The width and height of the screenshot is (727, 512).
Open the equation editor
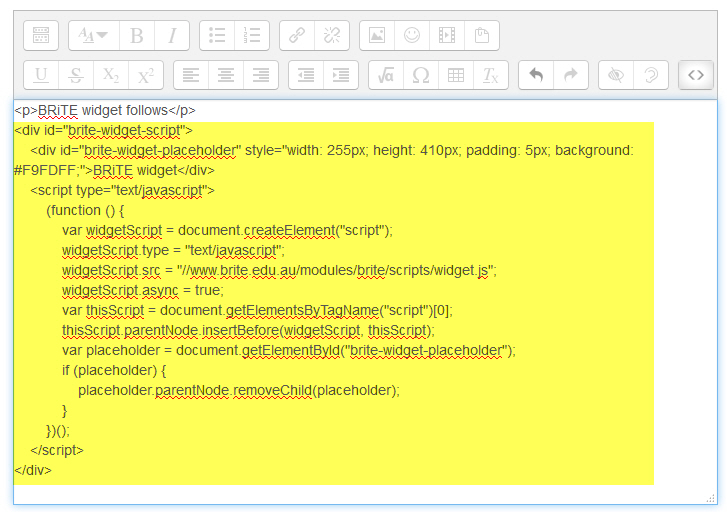coord(386,75)
